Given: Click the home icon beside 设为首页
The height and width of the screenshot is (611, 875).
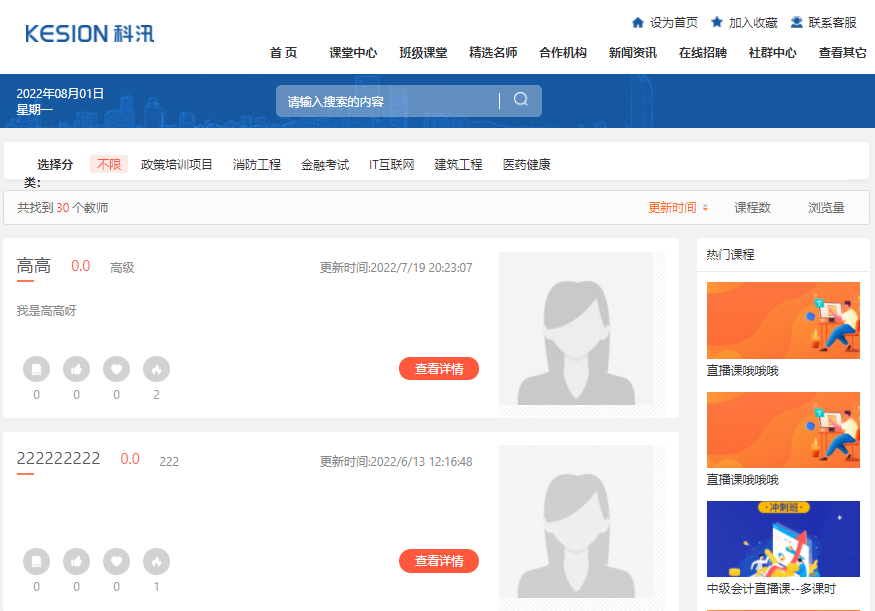Looking at the screenshot, I should [x=638, y=22].
